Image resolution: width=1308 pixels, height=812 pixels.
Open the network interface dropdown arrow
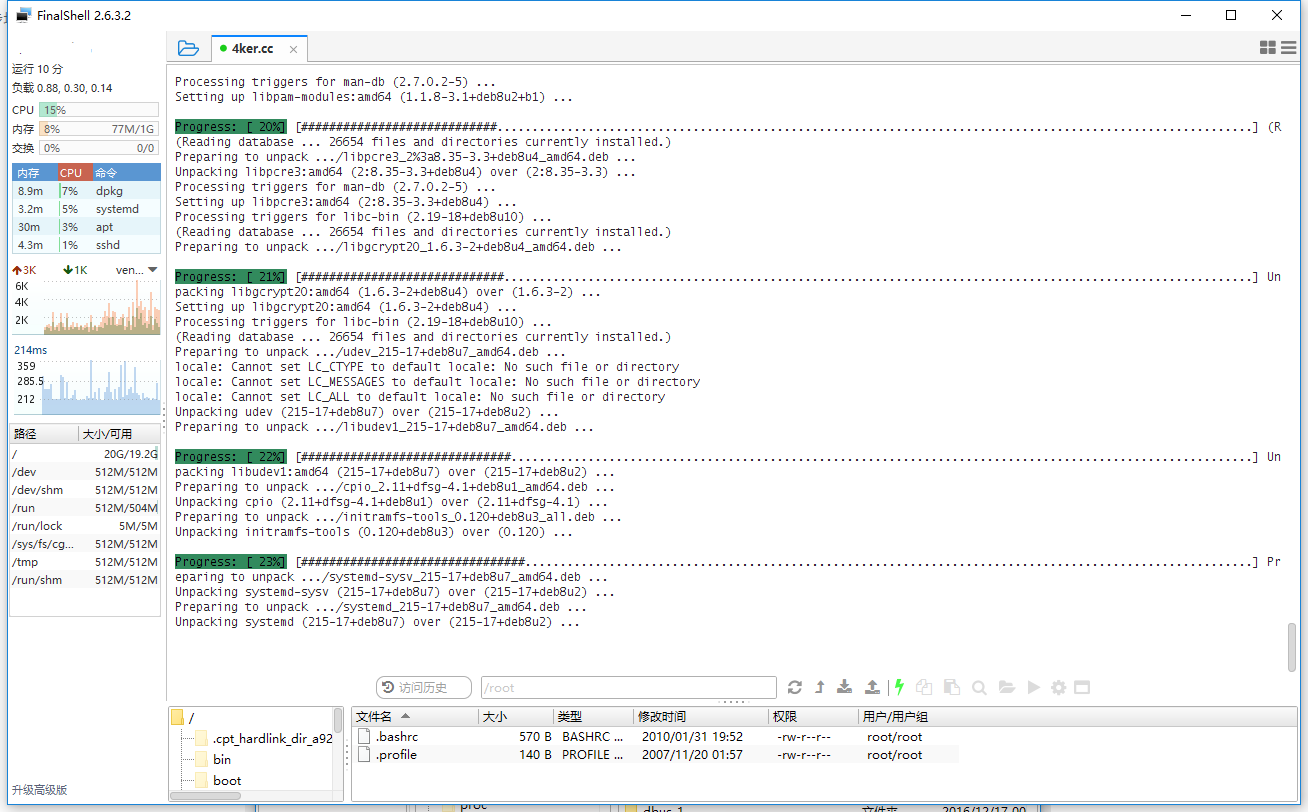pyautogui.click(x=152, y=270)
